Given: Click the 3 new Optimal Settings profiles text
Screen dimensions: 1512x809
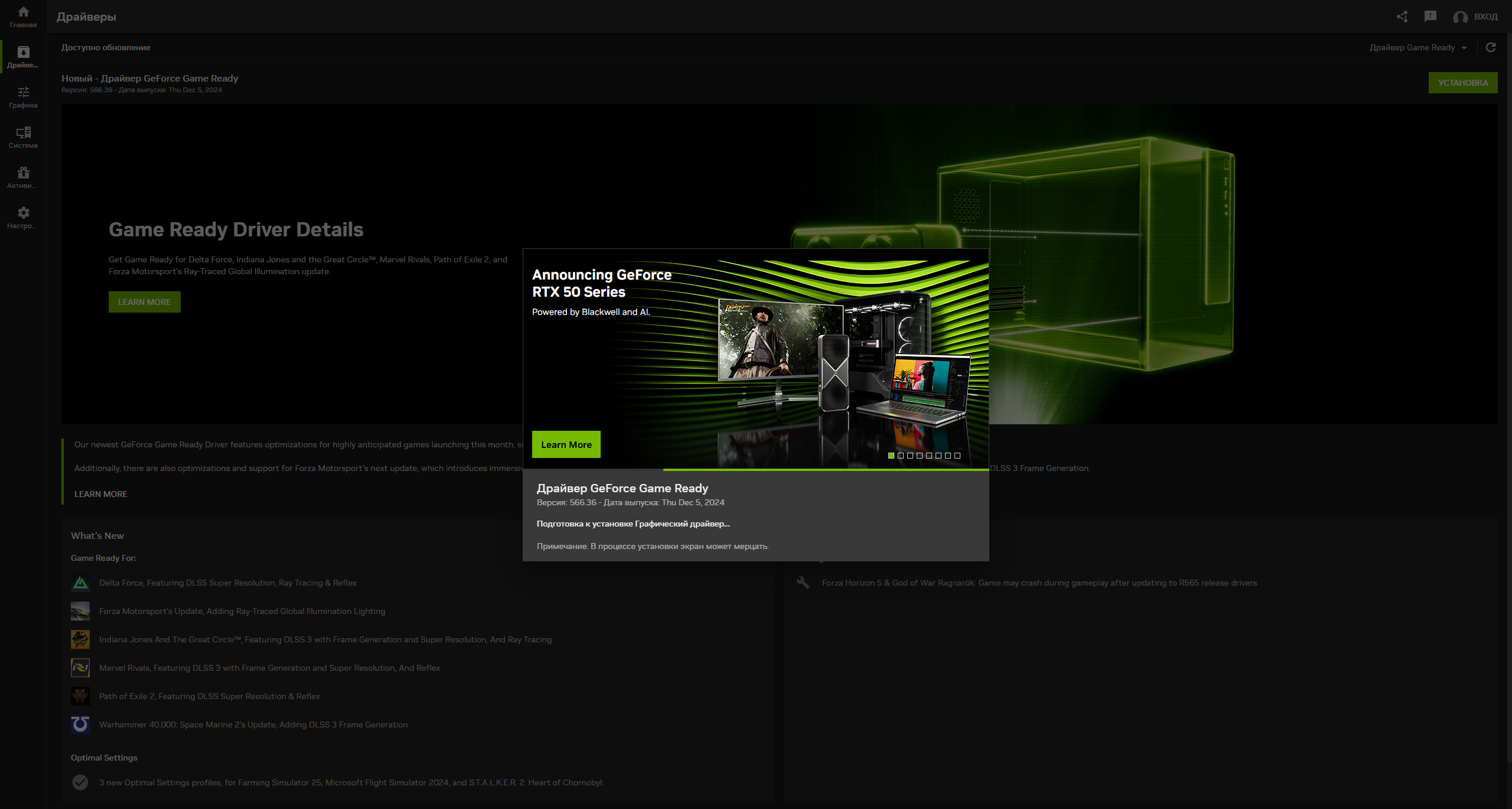Looking at the screenshot, I should pyautogui.click(x=351, y=782).
